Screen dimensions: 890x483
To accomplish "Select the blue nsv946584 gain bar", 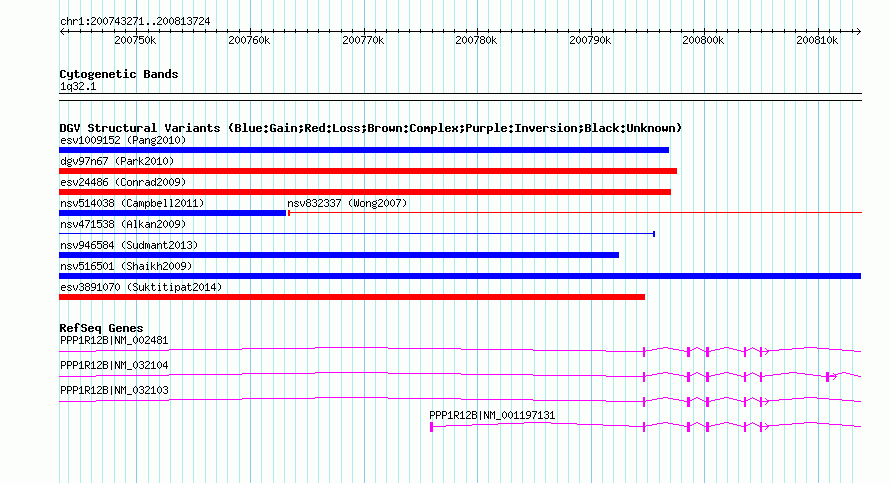I will [x=339, y=255].
